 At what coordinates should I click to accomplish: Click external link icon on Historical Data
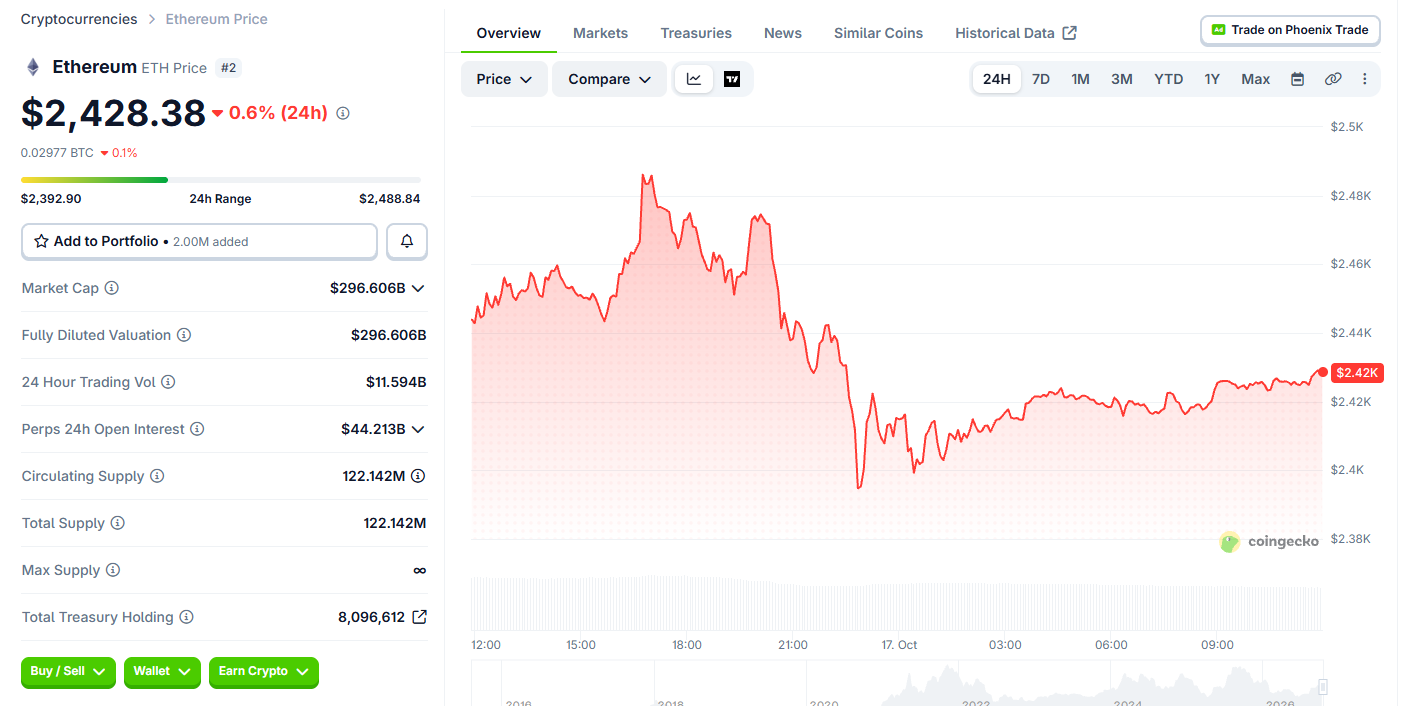tap(1069, 33)
